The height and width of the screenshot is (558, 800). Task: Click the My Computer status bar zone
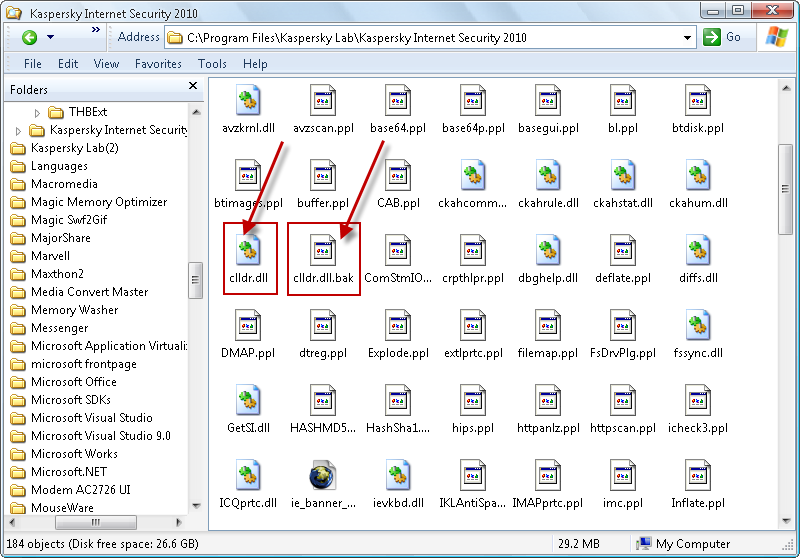[x=684, y=544]
